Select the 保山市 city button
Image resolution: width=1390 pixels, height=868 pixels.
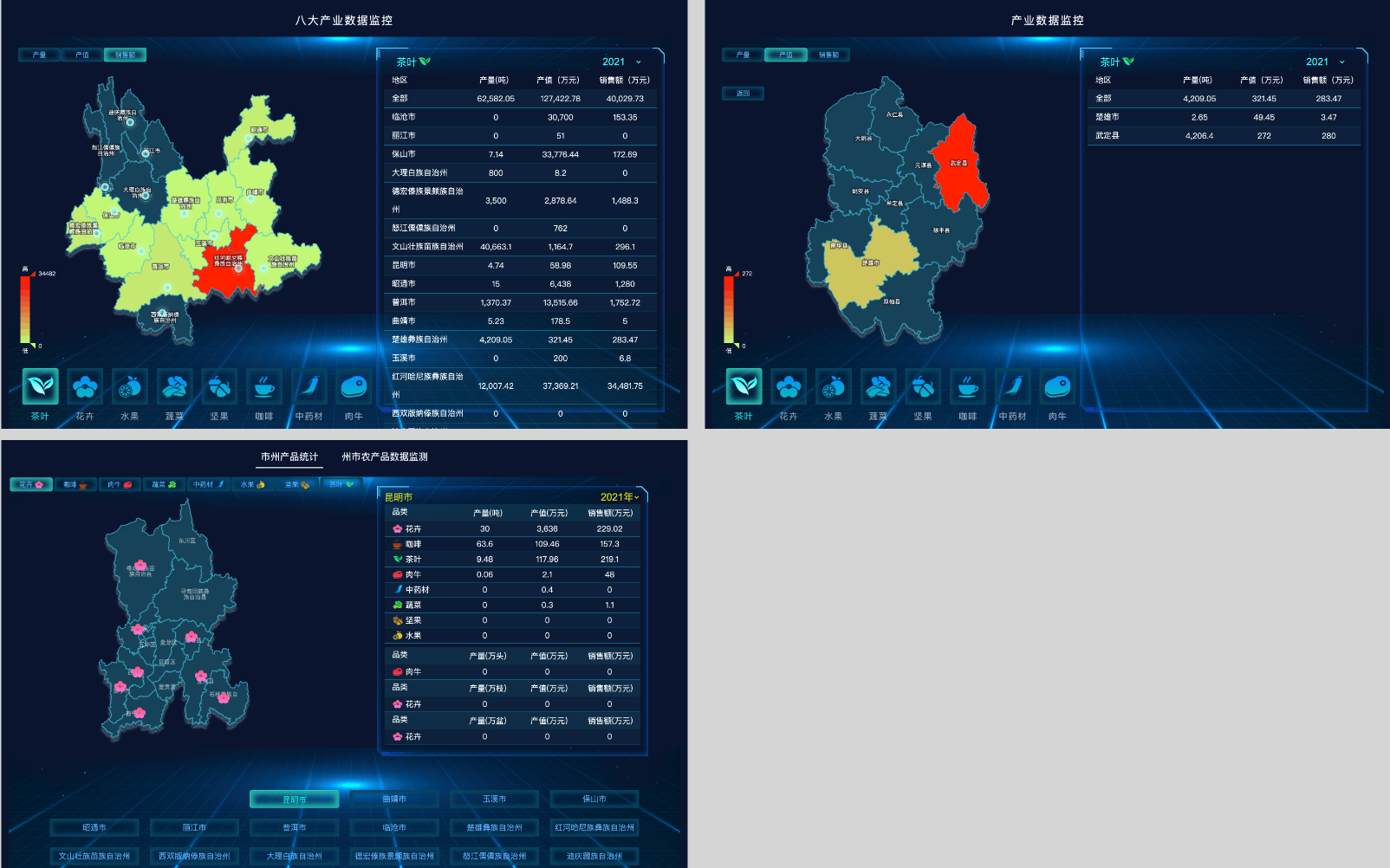(x=594, y=799)
